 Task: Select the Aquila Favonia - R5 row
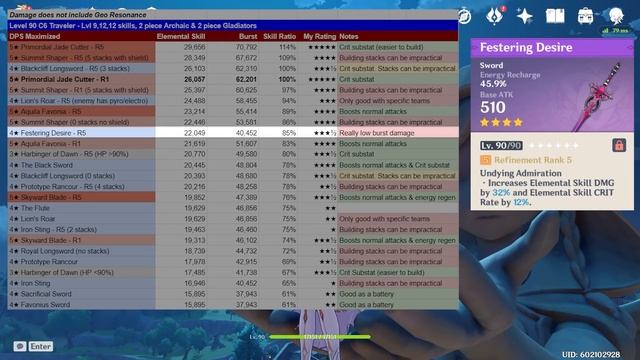pos(233,111)
